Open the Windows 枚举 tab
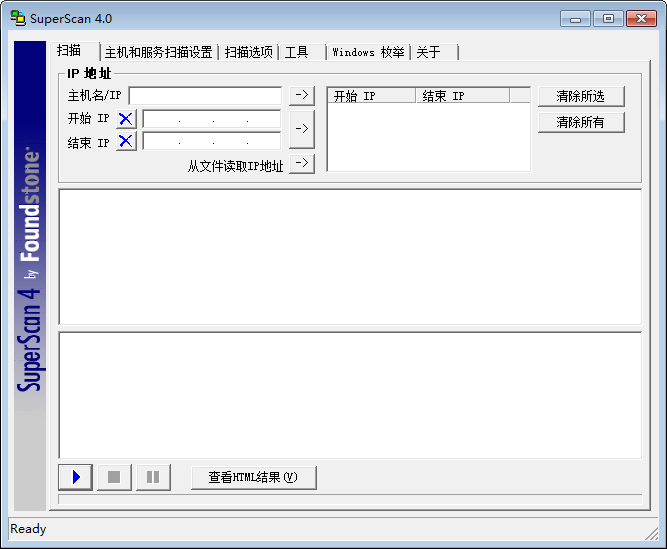Screen dimensions: 667x549 (368, 52)
